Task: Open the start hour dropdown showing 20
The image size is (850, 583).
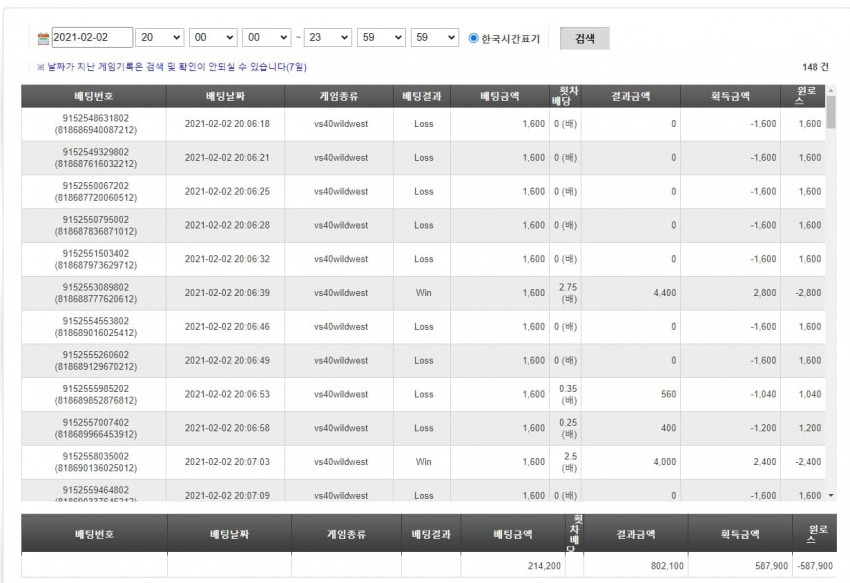Action: pyautogui.click(x=159, y=37)
